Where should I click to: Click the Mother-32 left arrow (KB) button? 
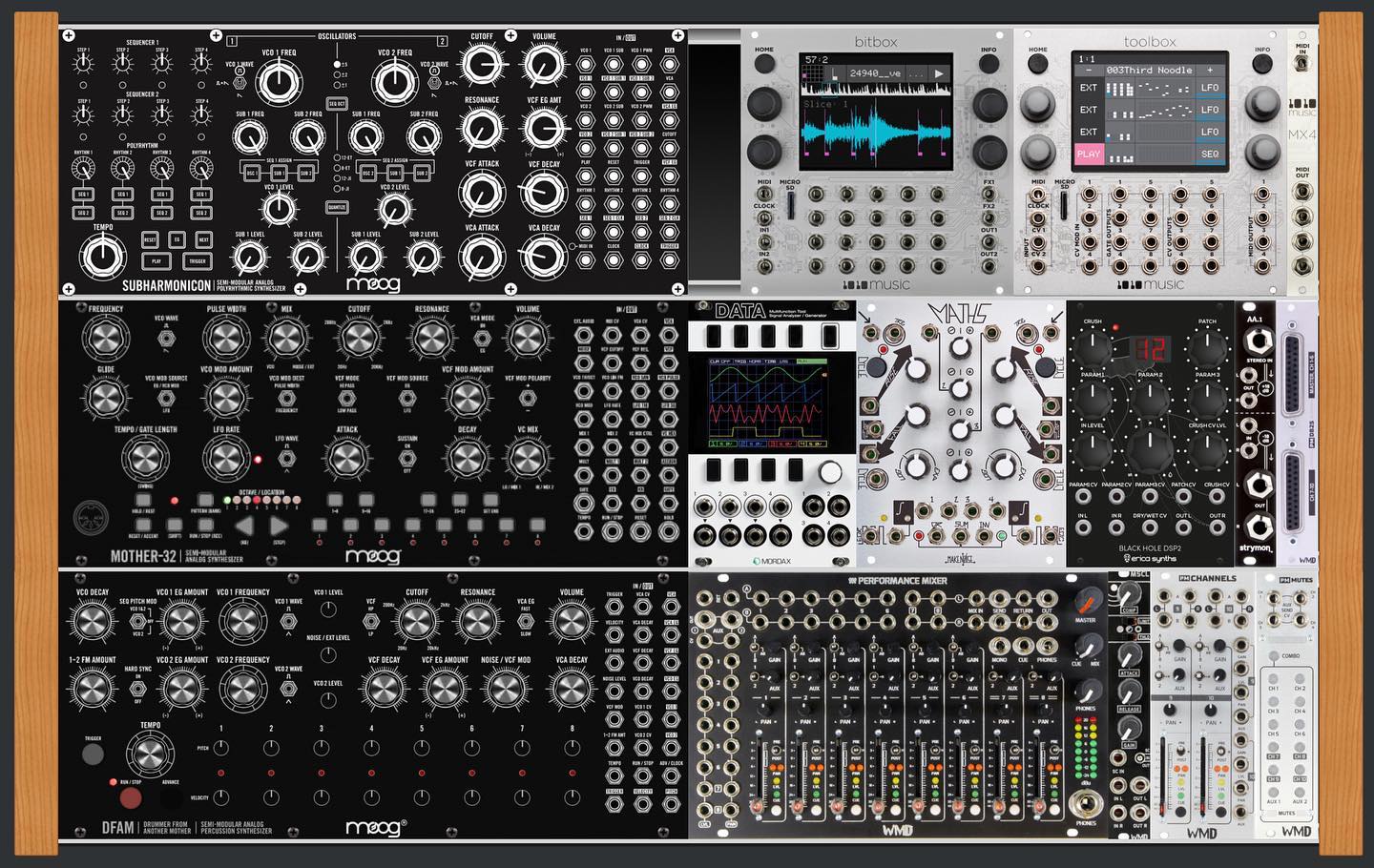point(244,525)
